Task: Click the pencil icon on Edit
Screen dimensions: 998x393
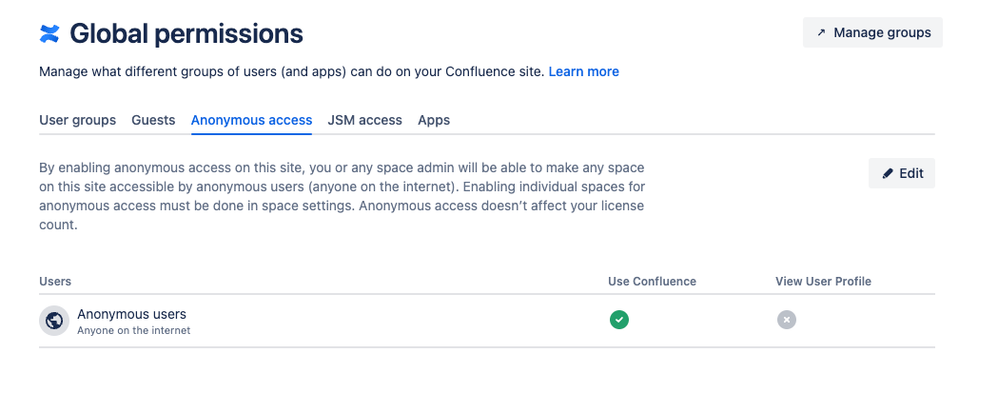Action: tap(887, 173)
